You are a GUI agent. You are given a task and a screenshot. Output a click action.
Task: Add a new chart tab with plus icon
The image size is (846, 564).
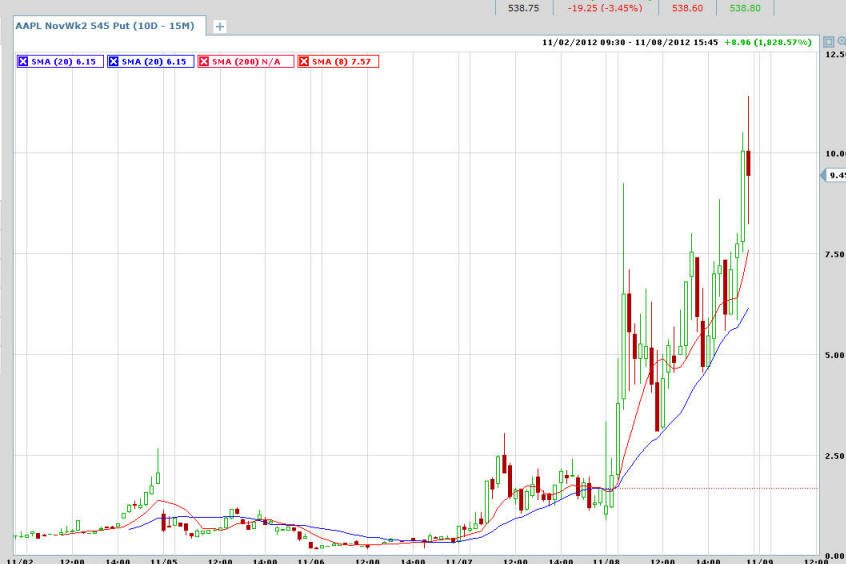(x=220, y=26)
